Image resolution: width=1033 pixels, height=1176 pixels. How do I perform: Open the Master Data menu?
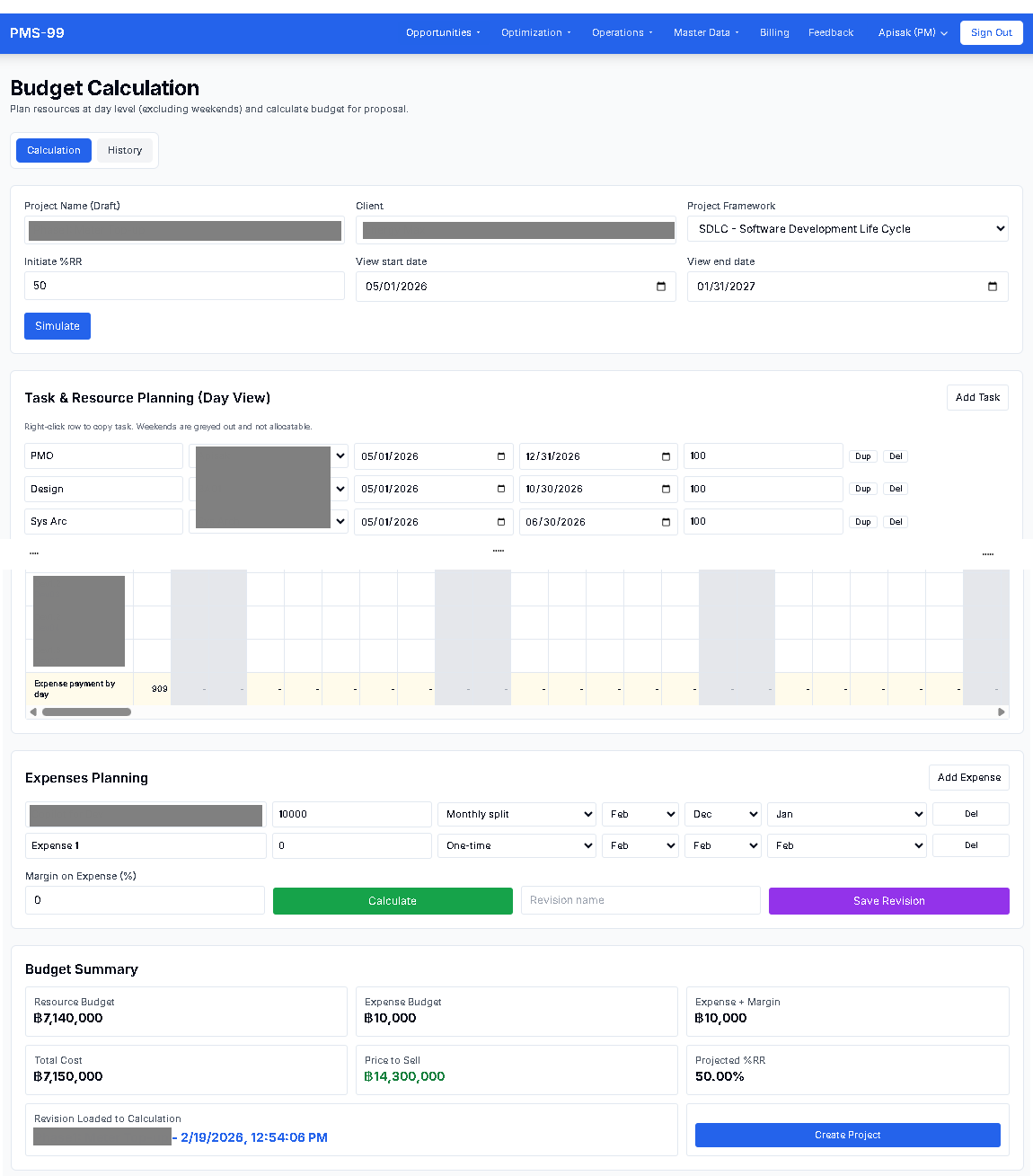coord(706,33)
